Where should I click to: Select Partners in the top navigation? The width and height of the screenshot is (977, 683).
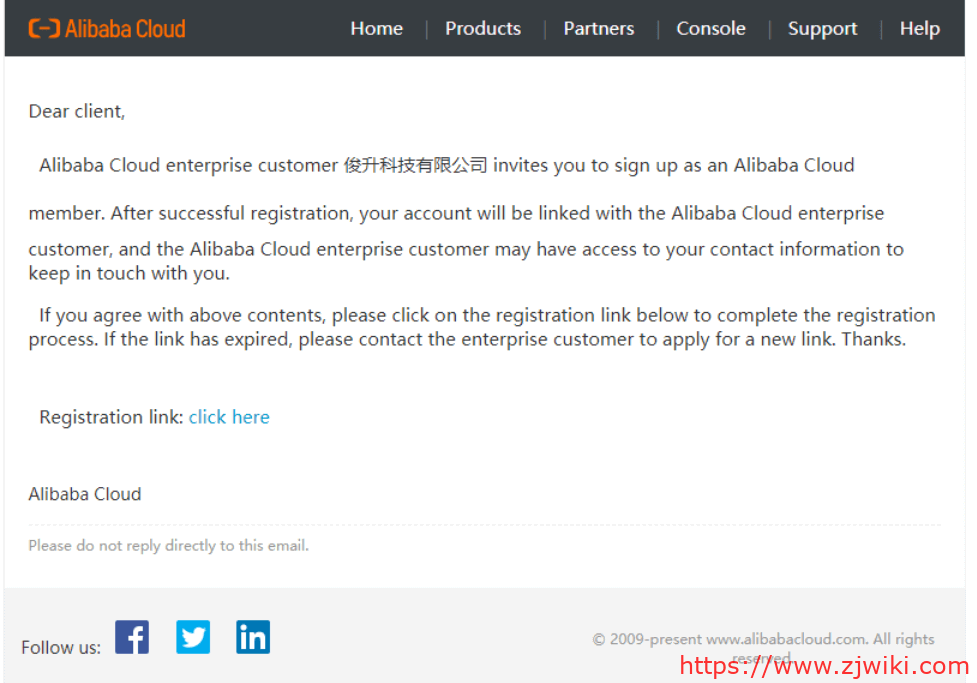tap(598, 28)
